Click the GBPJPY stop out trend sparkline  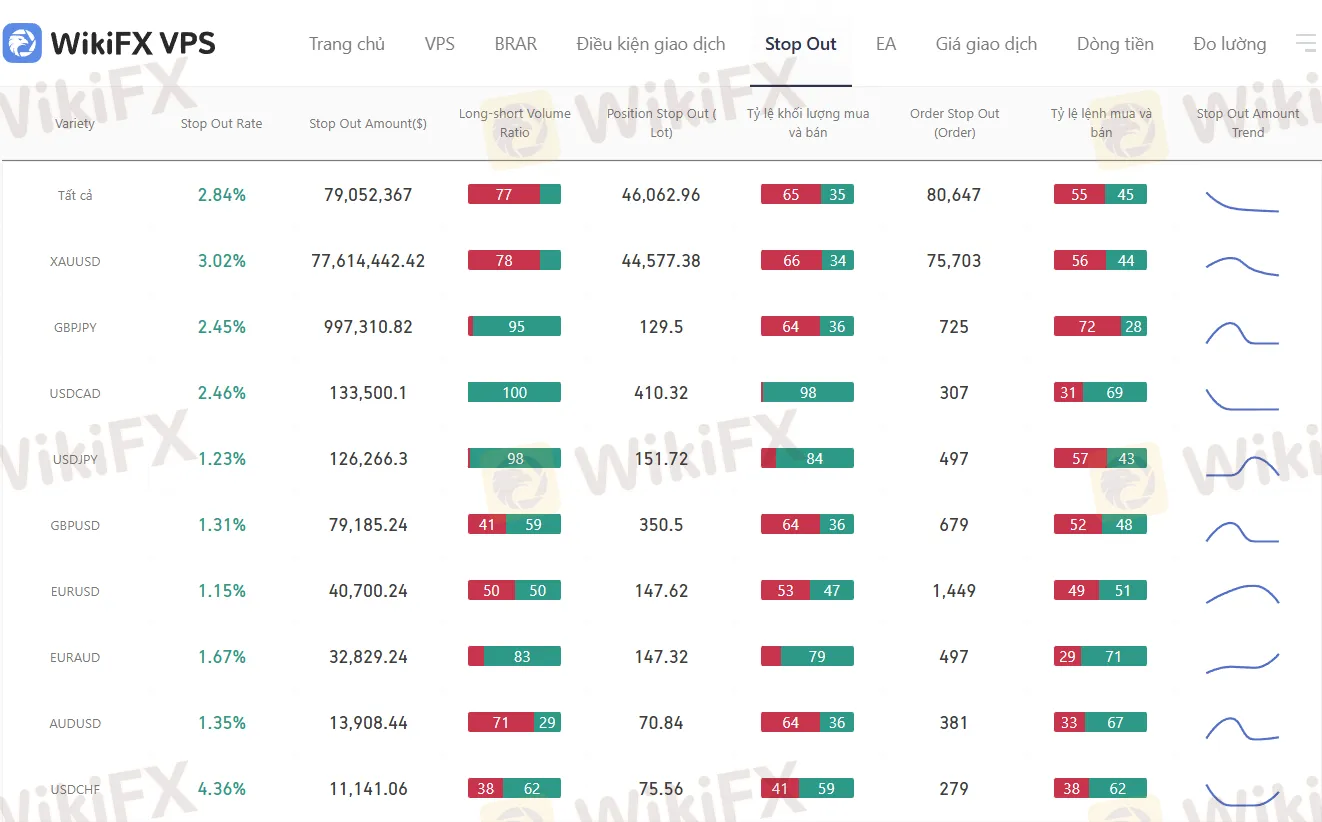(1242, 332)
